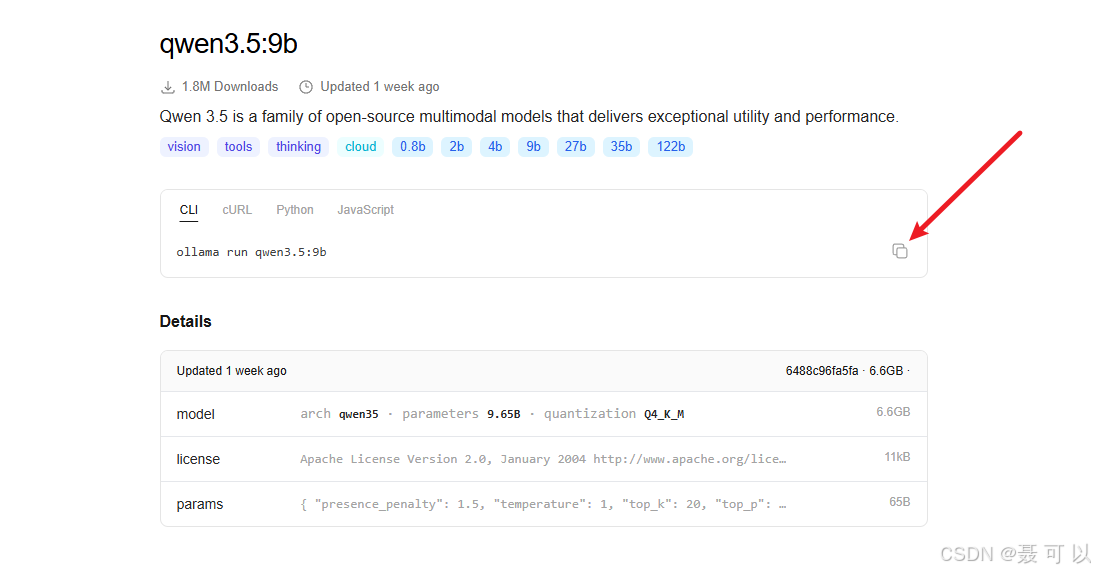Click the clock icon beside Updated
The image size is (1095, 571).
[306, 87]
